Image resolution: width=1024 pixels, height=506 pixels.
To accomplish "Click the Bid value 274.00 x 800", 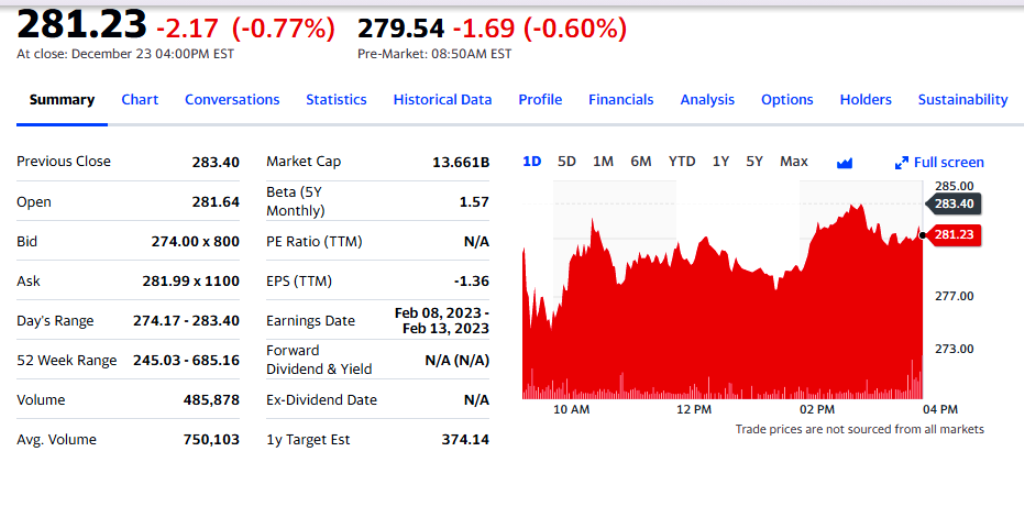I will pyautogui.click(x=195, y=242).
